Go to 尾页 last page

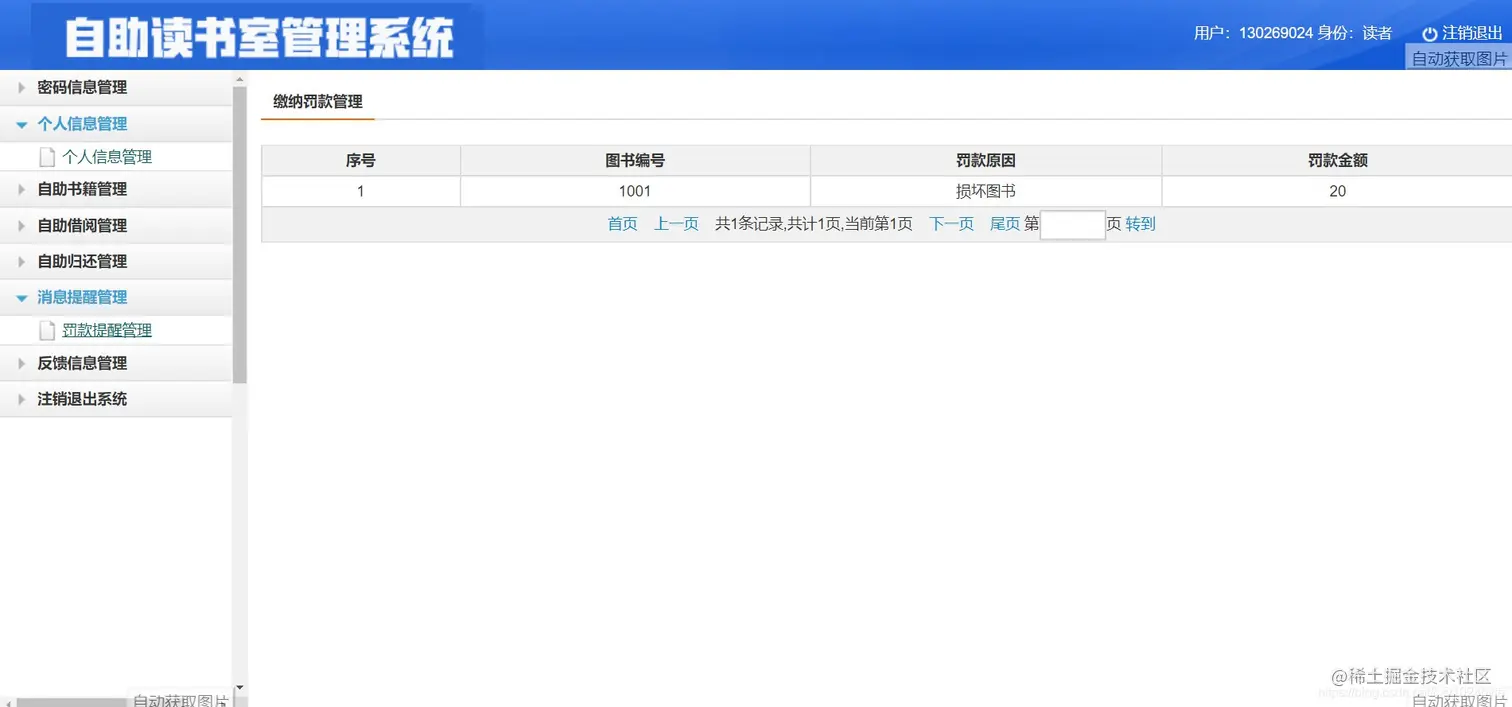1004,223
